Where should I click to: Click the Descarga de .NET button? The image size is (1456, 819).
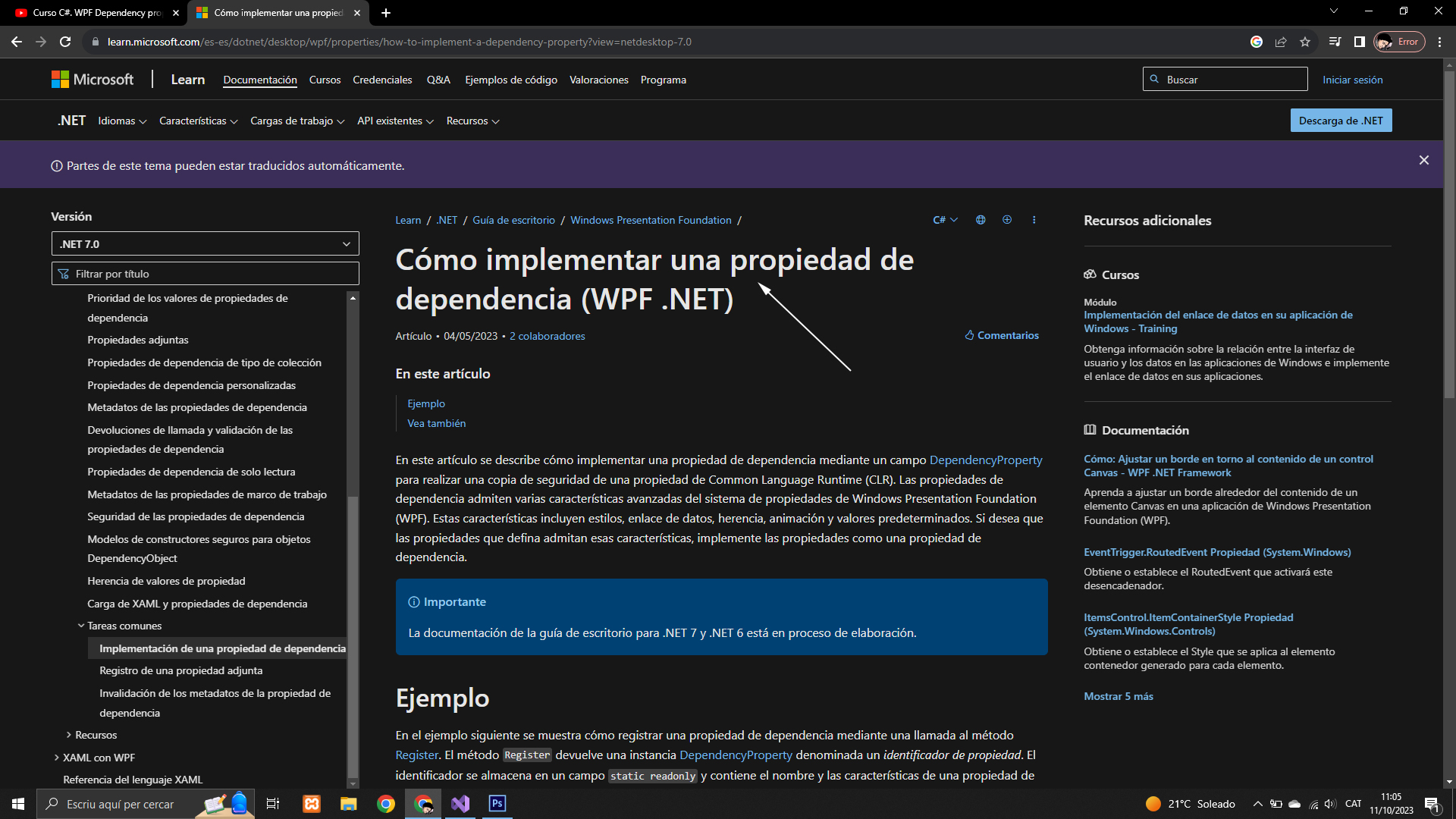click(1340, 121)
